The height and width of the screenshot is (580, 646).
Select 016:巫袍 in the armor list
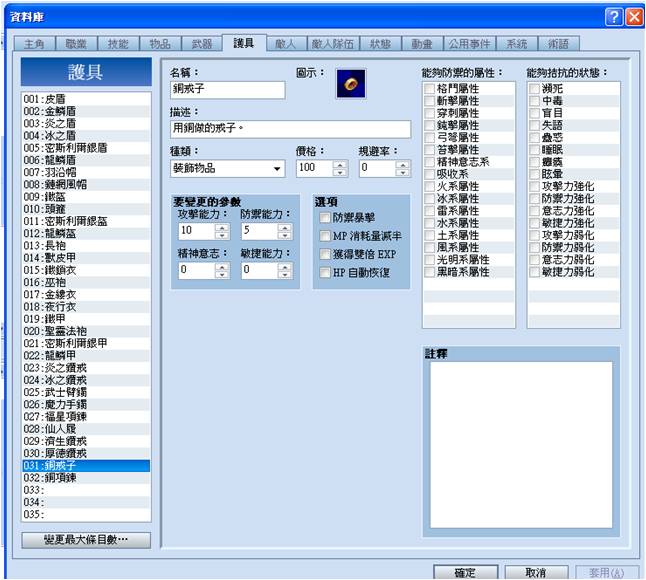(86, 283)
